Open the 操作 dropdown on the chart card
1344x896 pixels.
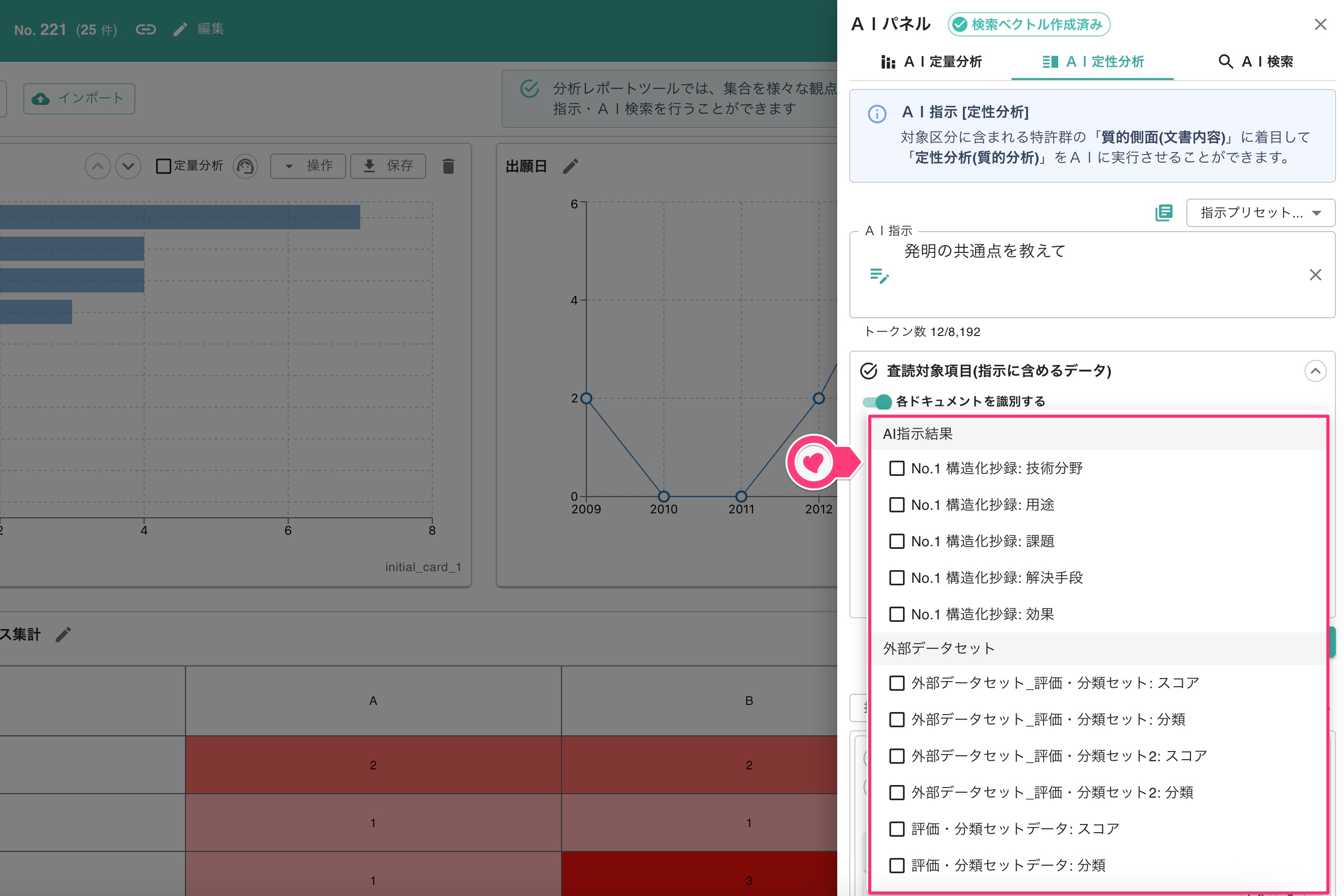pos(308,166)
